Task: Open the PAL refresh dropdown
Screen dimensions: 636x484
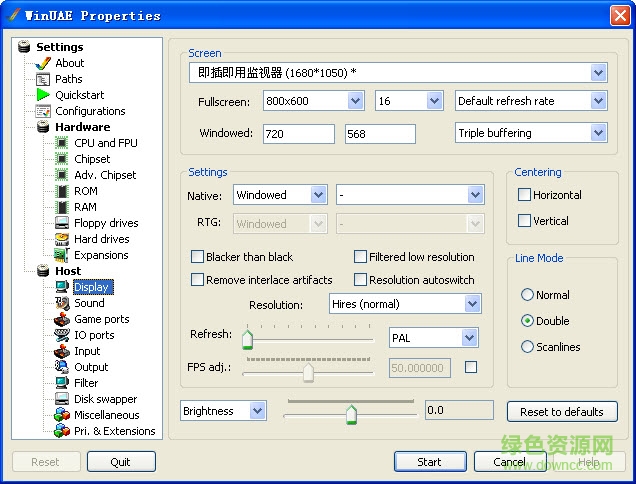Action: [469, 338]
